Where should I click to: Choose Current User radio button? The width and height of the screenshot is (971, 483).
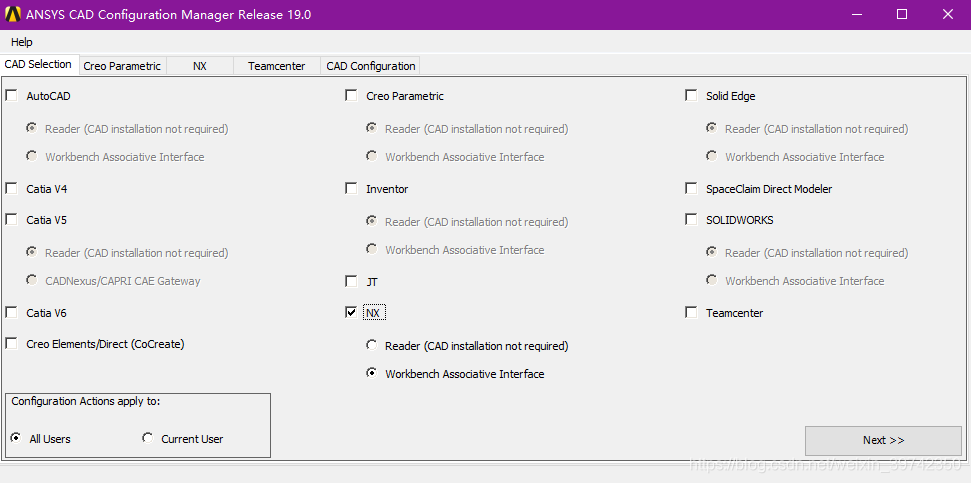(x=147, y=438)
